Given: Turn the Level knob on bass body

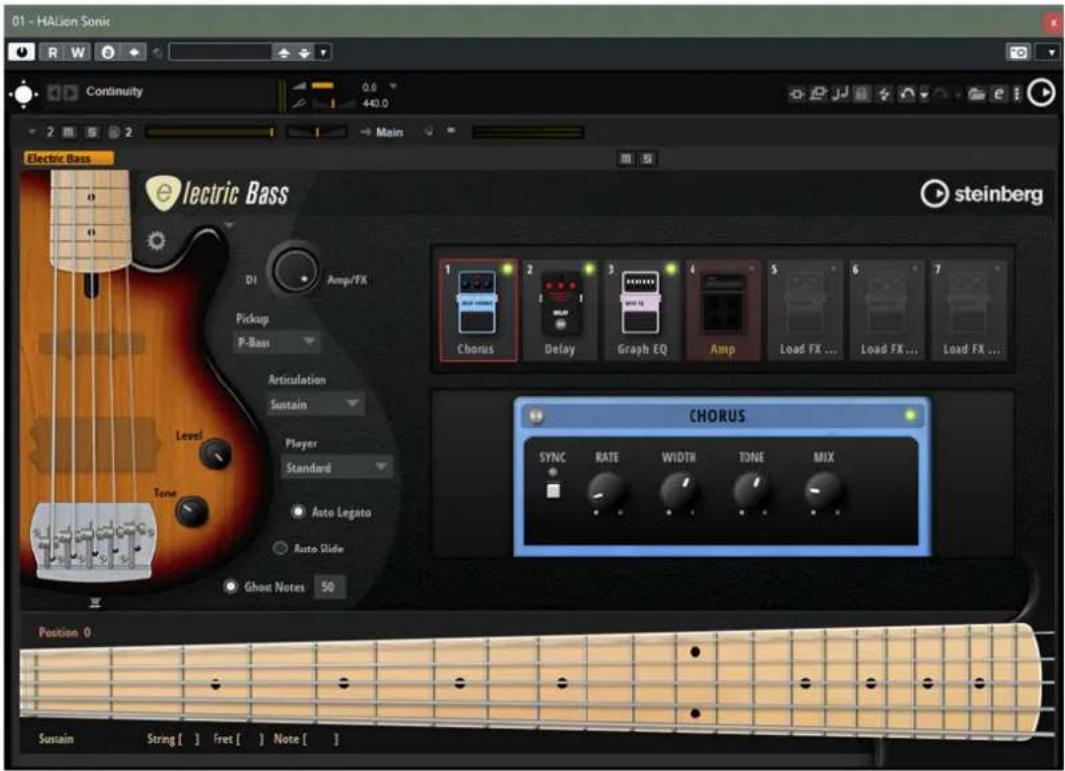Looking at the screenshot, I should (x=215, y=454).
